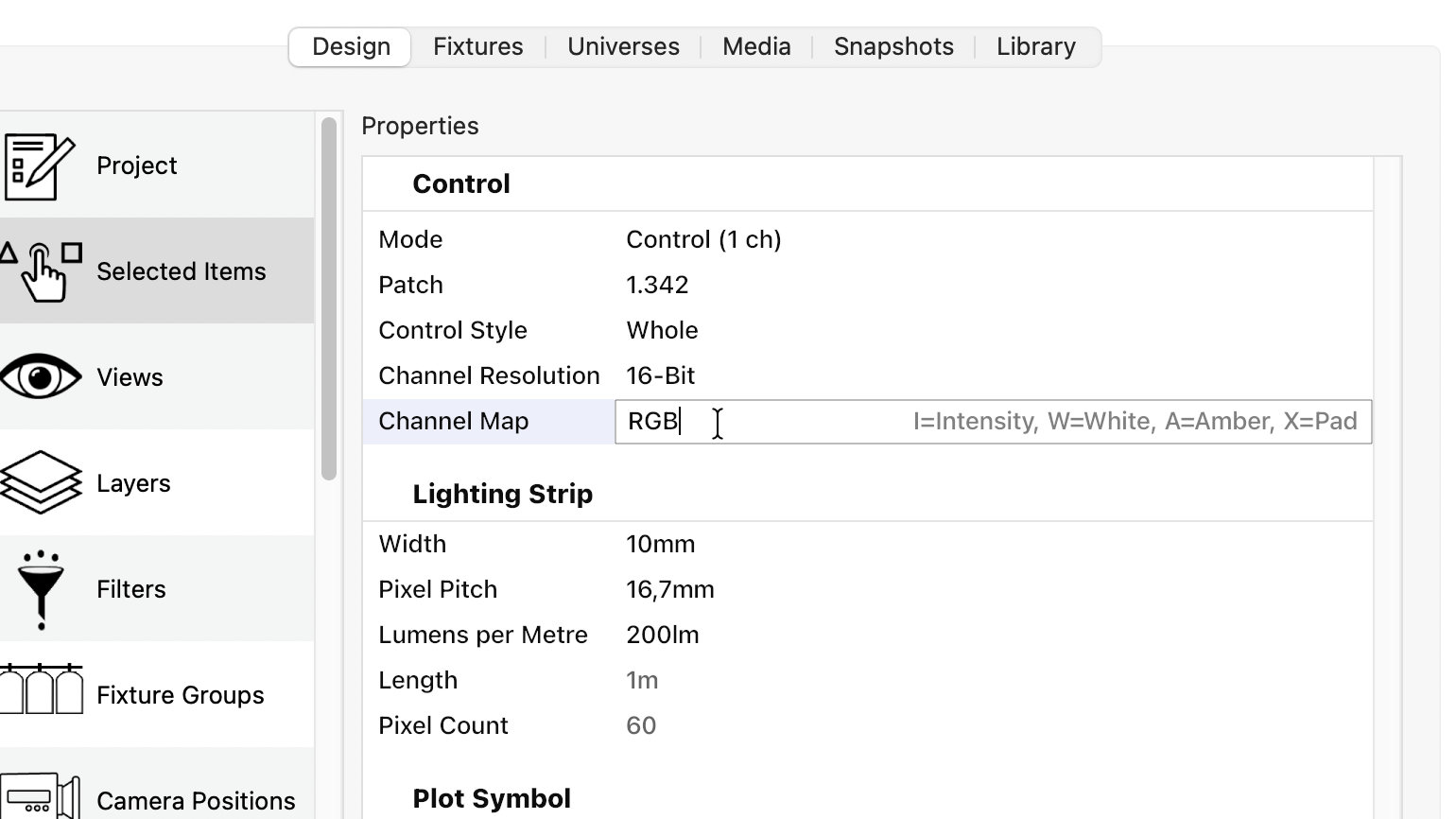Edit the Patch value 1.342
This screenshot has height=819, width=1456.
(x=657, y=286)
